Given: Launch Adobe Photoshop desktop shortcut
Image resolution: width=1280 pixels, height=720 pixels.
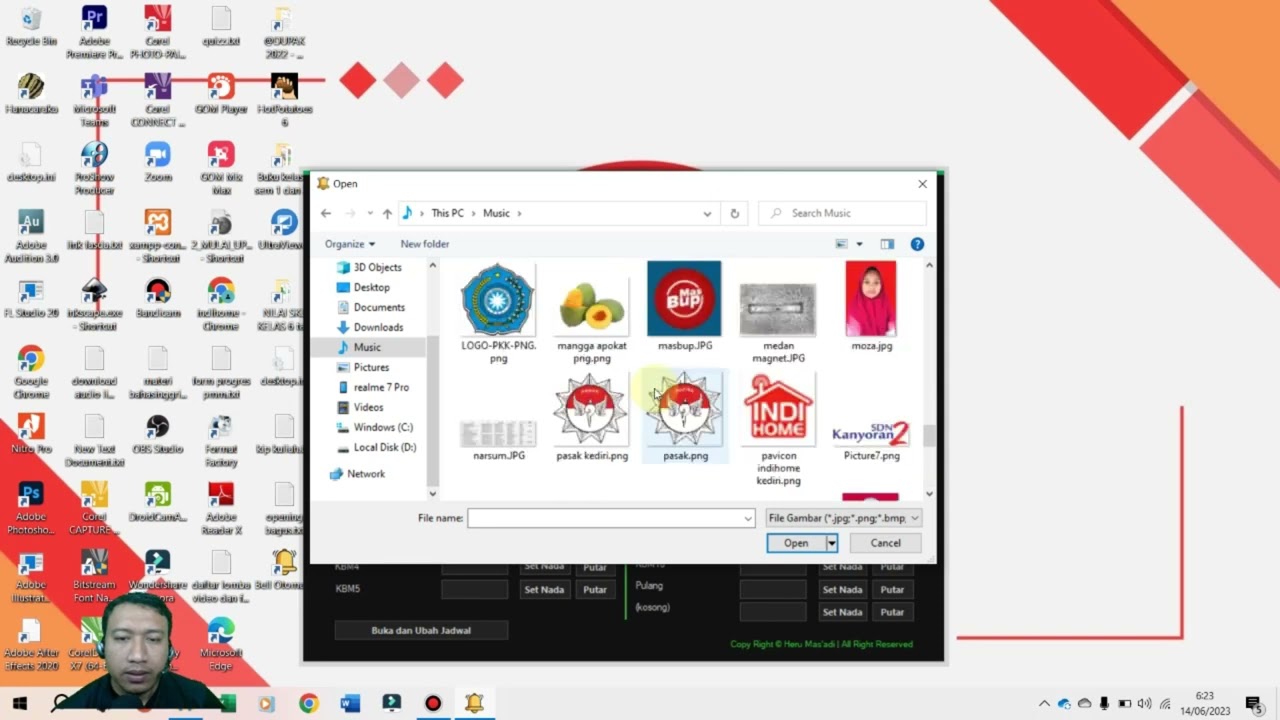Looking at the screenshot, I should 31,508.
